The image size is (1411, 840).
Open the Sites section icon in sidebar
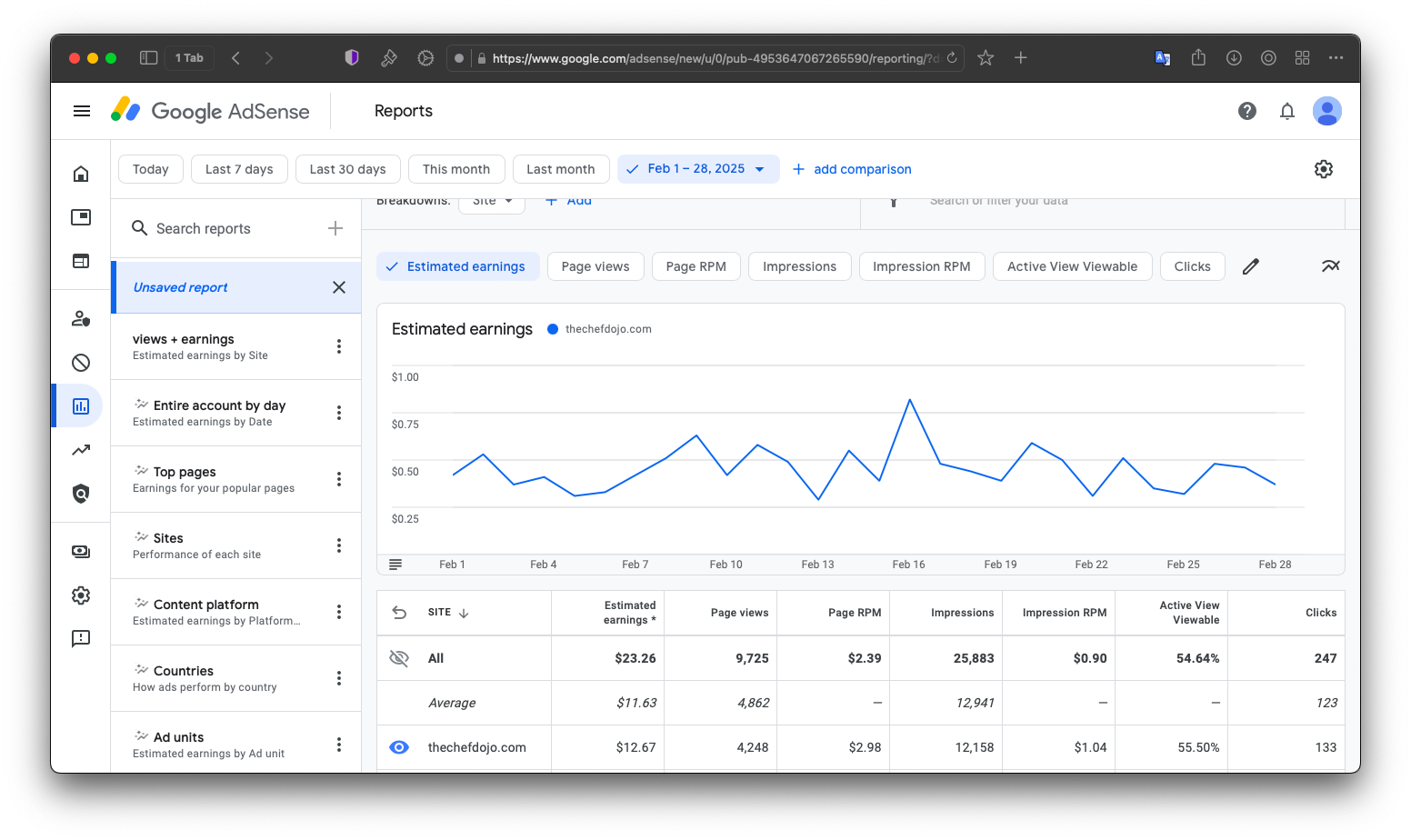pos(81,261)
